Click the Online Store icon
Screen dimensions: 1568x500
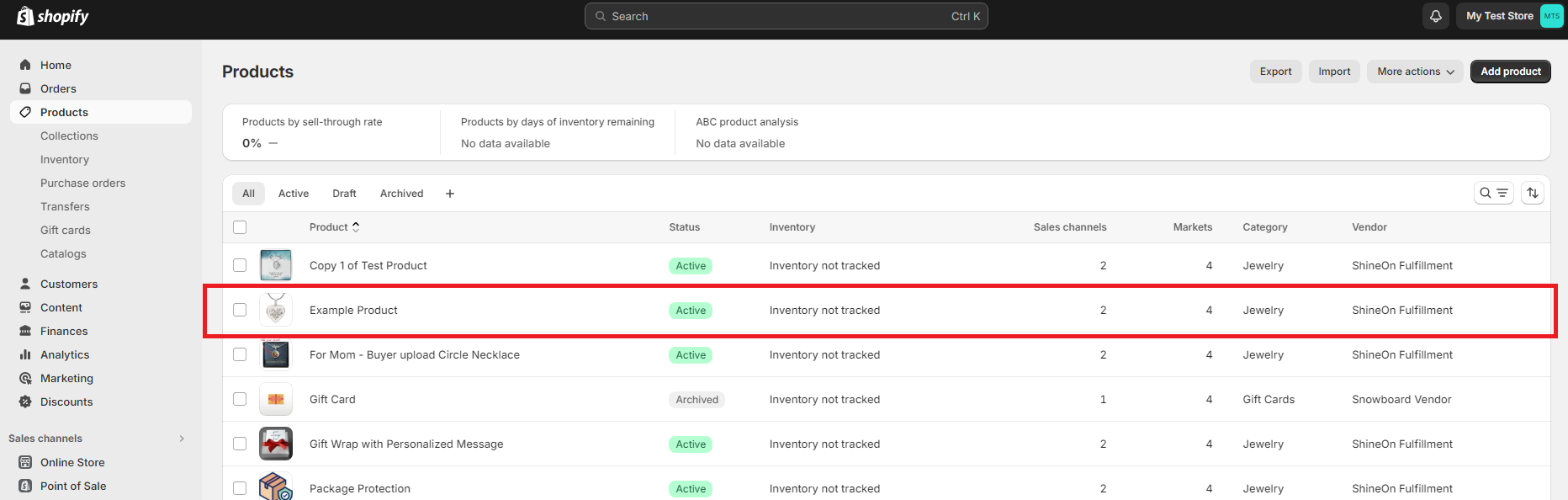pyautogui.click(x=25, y=462)
